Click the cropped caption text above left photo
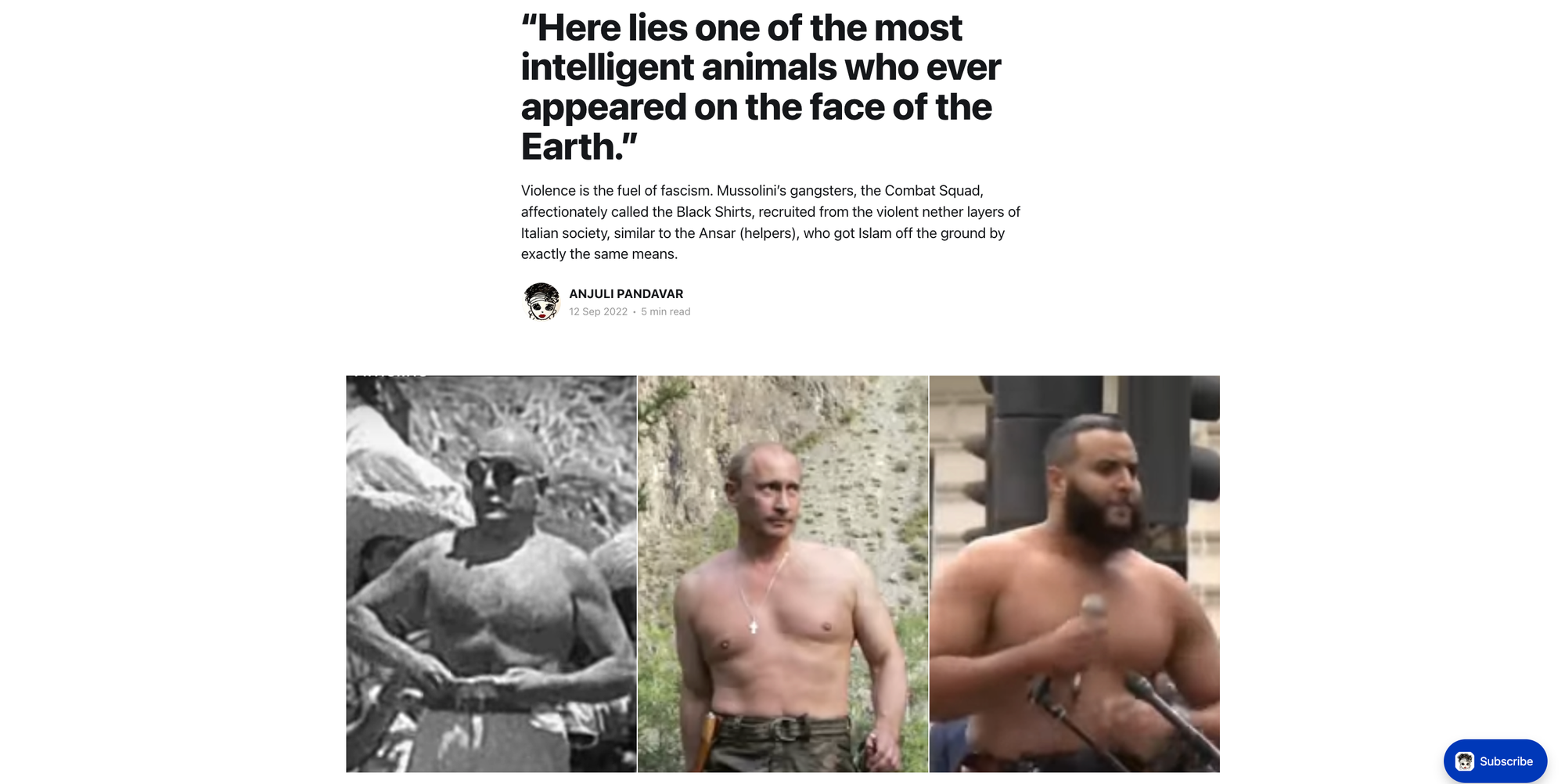The image size is (1565, 784). pyautogui.click(x=389, y=376)
